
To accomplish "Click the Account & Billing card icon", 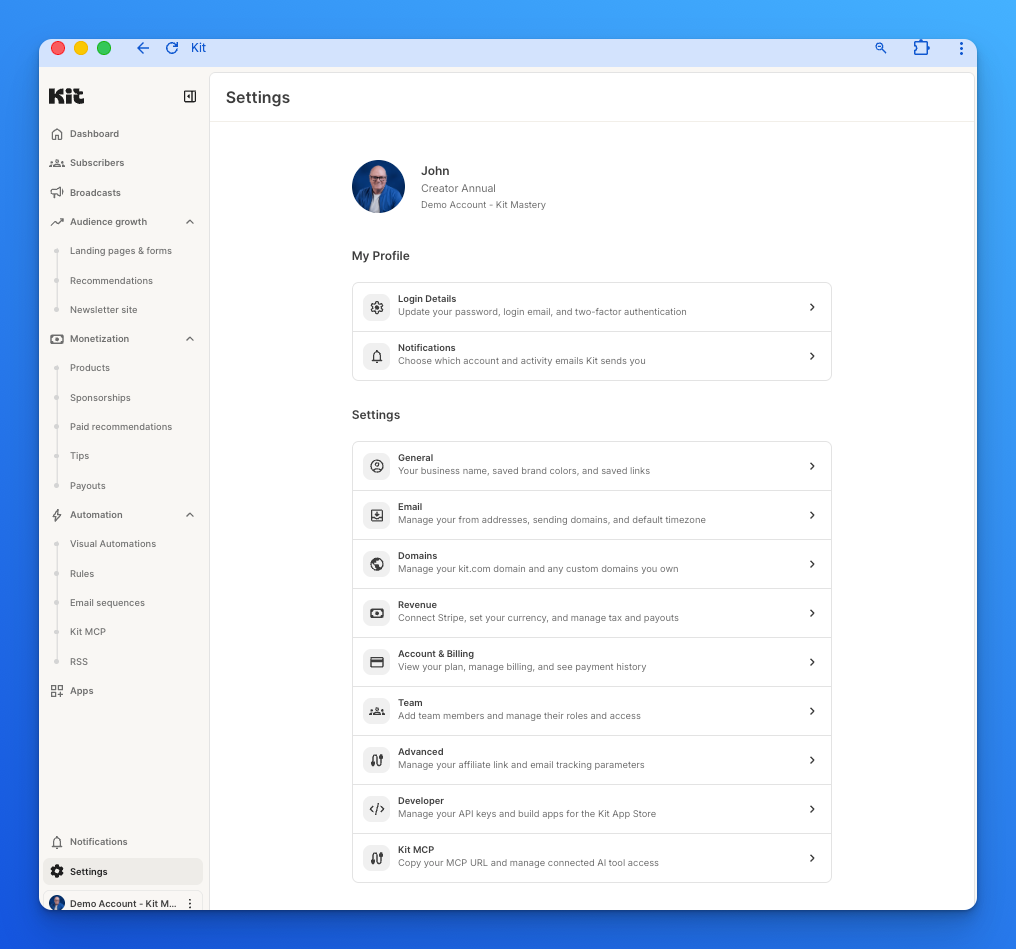I will (376, 662).
